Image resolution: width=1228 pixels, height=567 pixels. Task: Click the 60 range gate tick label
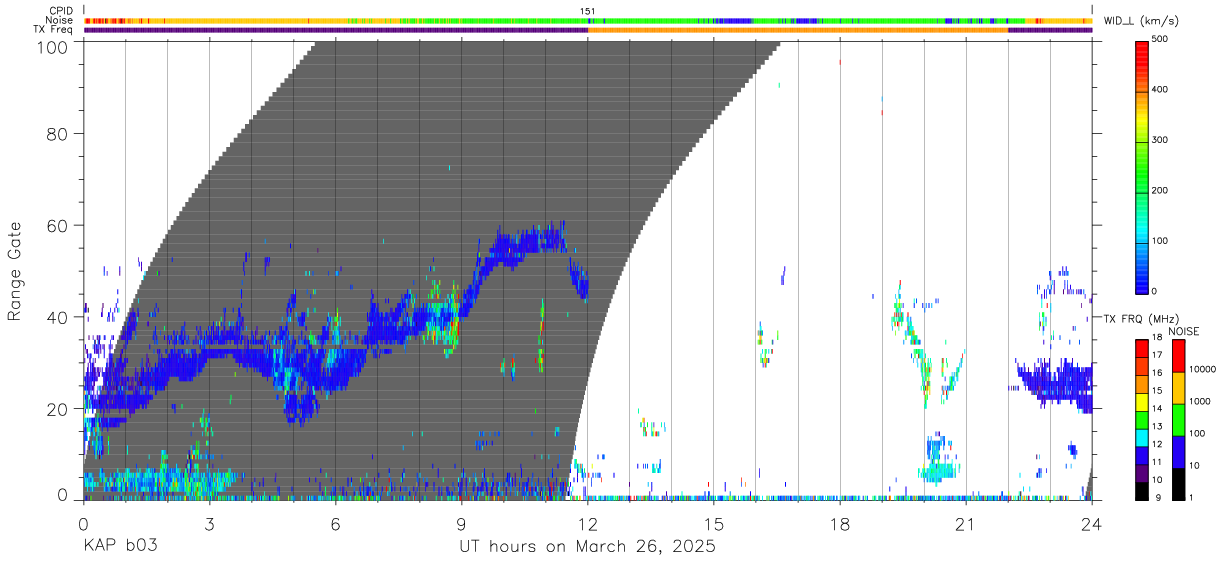point(60,226)
